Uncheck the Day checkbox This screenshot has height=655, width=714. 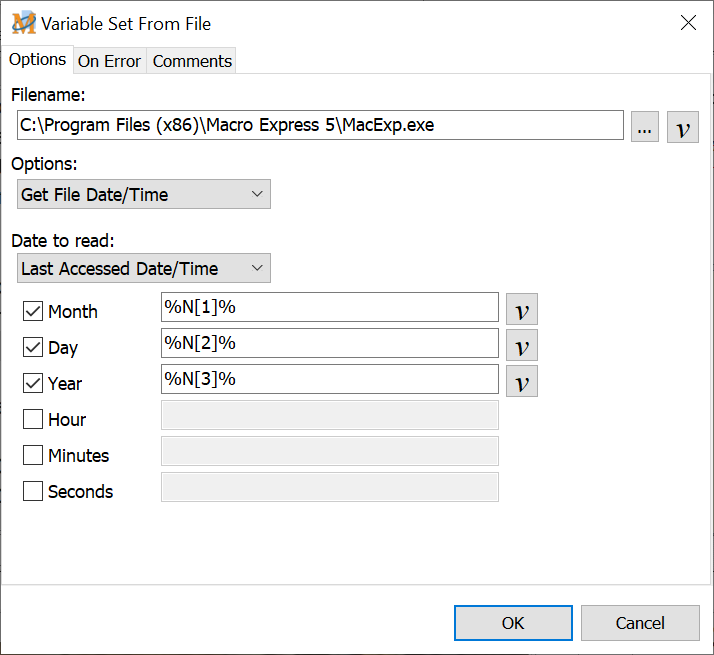tap(33, 347)
